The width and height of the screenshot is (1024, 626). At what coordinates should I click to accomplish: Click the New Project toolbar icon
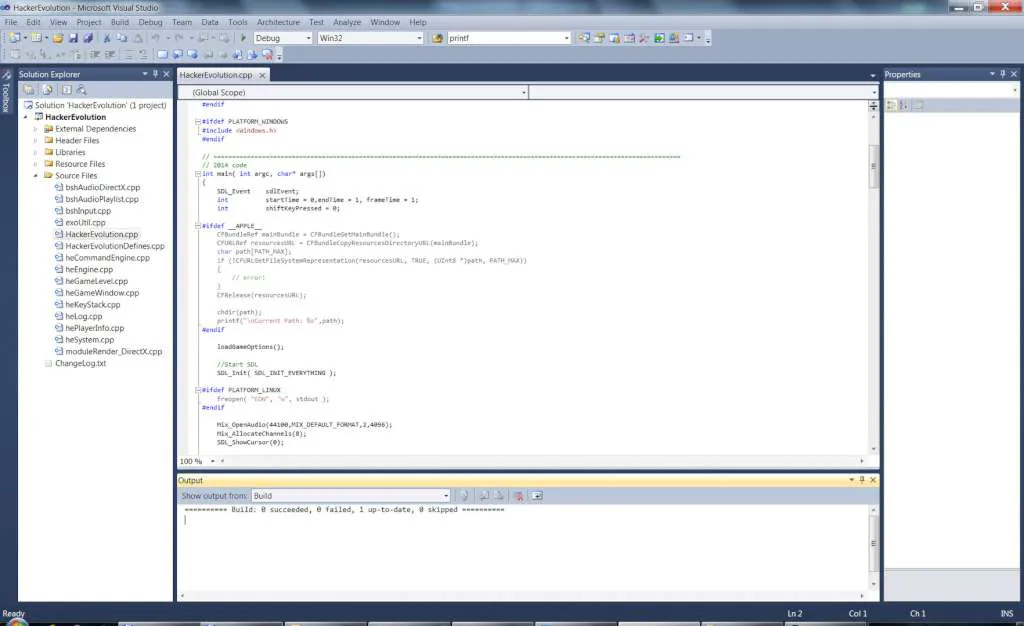tap(14, 39)
